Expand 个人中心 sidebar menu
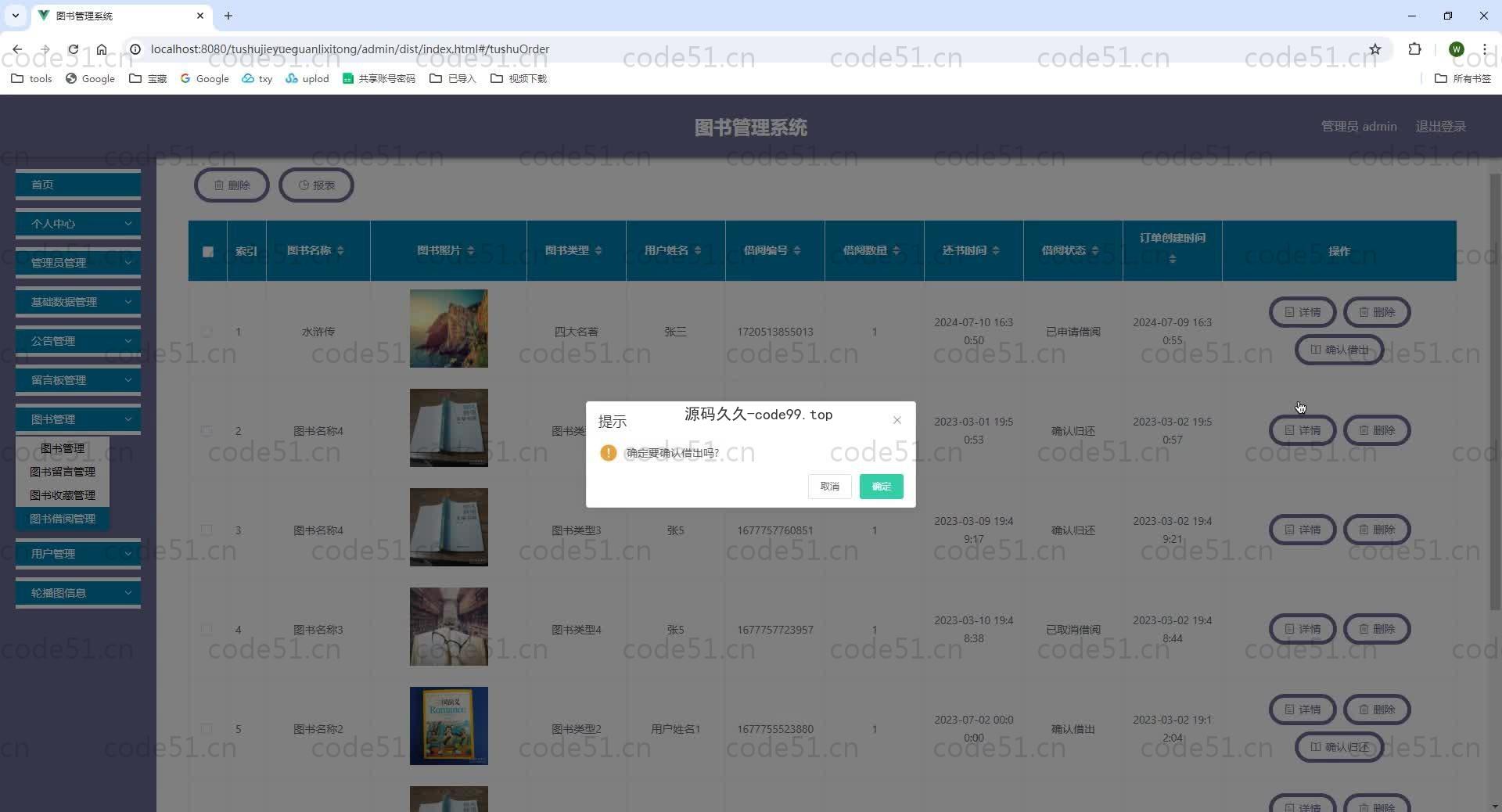The height and width of the screenshot is (812, 1502). point(78,224)
